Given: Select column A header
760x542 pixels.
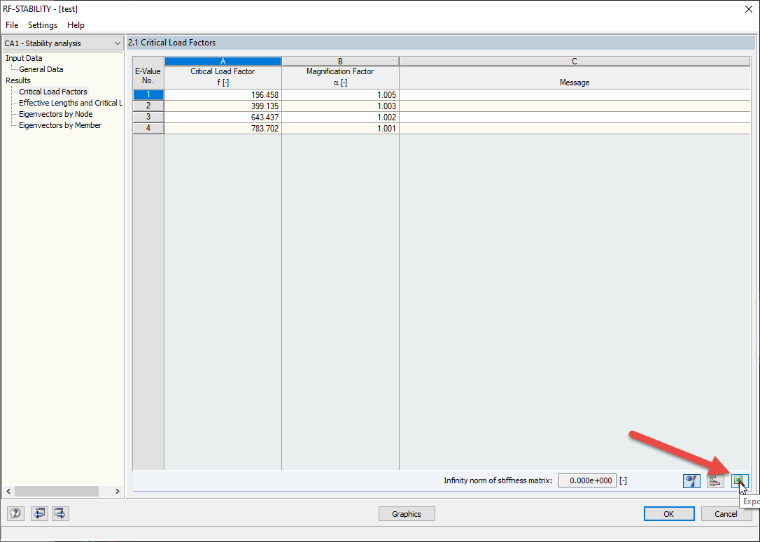Looking at the screenshot, I should [x=223, y=61].
